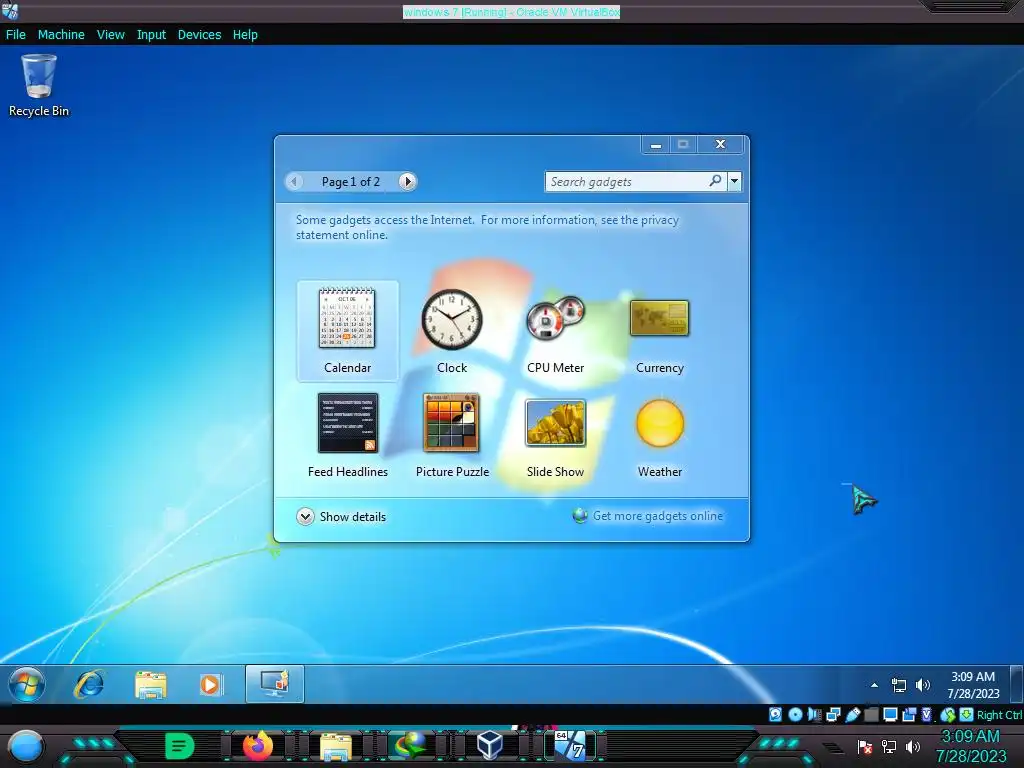The image size is (1024, 768).
Task: Click VirtualBox network indicator
Action: tap(833, 714)
